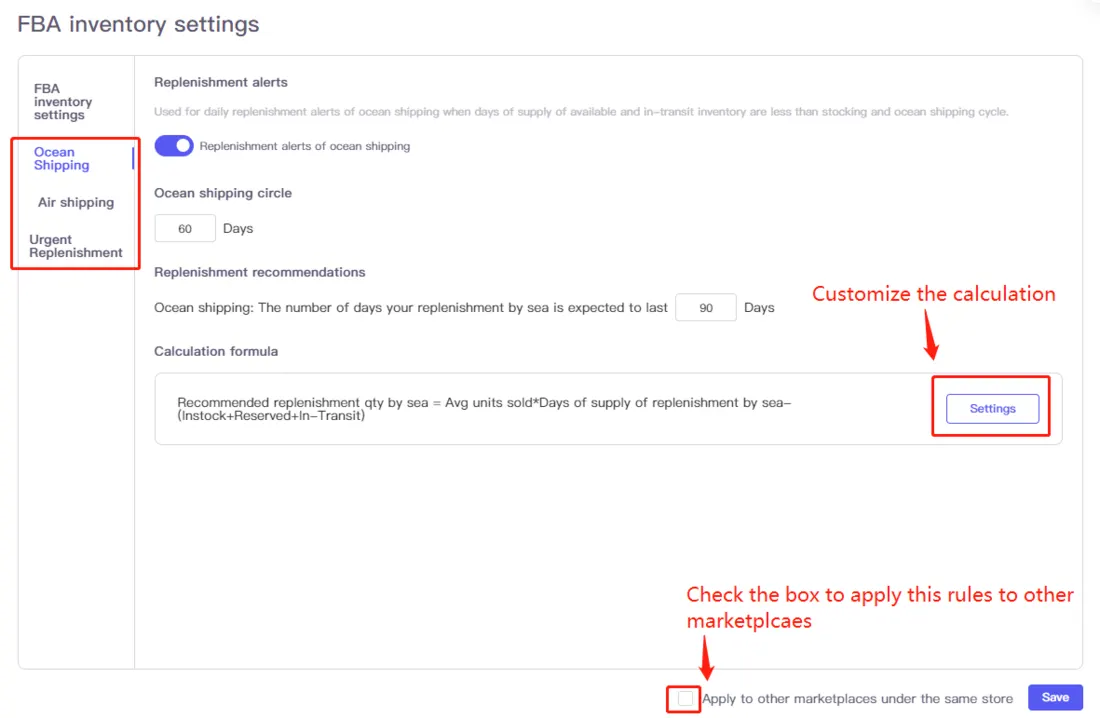This screenshot has width=1100, height=718.
Task: Click the 90 days replenishment duration field
Action: (706, 307)
